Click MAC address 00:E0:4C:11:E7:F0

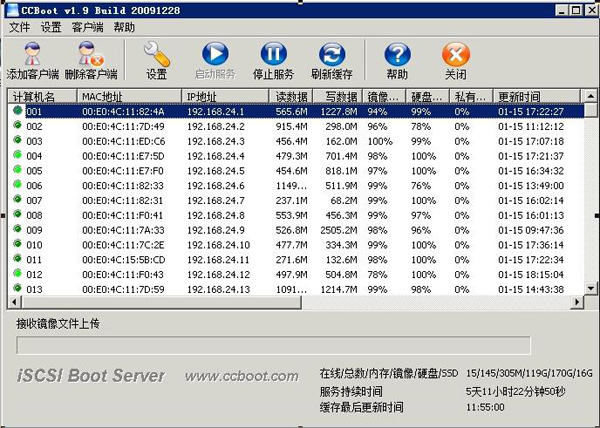click(123, 171)
